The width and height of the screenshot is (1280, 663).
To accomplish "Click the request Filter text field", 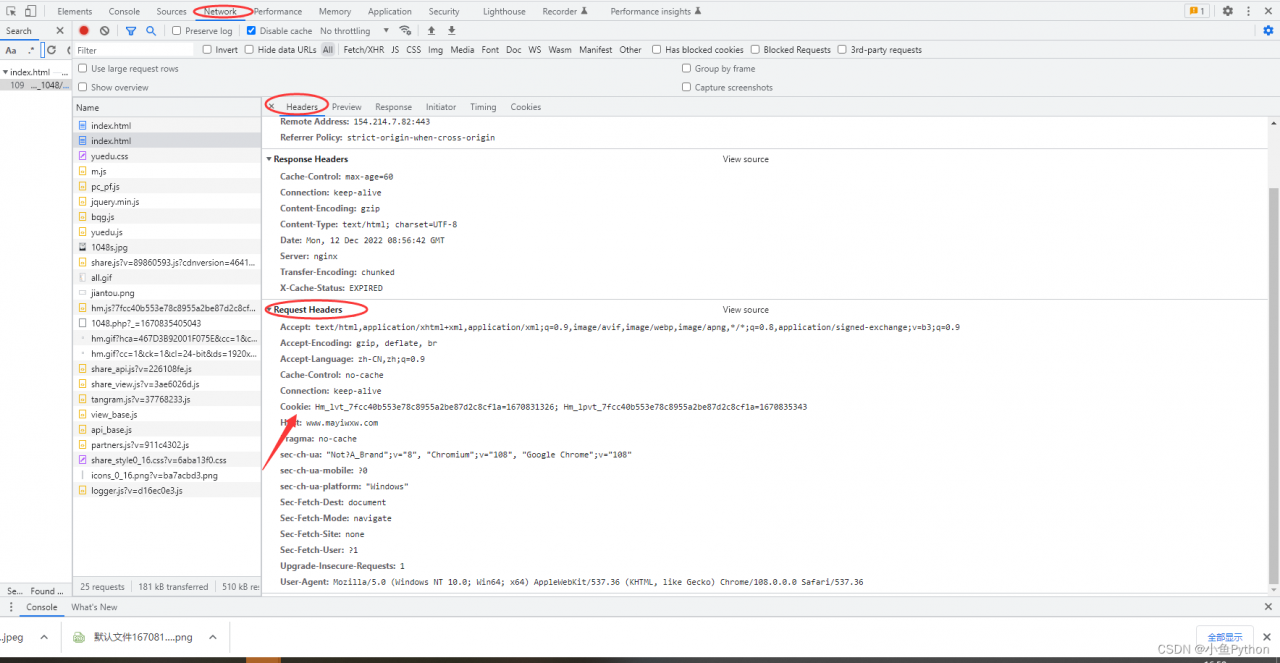I will (x=134, y=49).
